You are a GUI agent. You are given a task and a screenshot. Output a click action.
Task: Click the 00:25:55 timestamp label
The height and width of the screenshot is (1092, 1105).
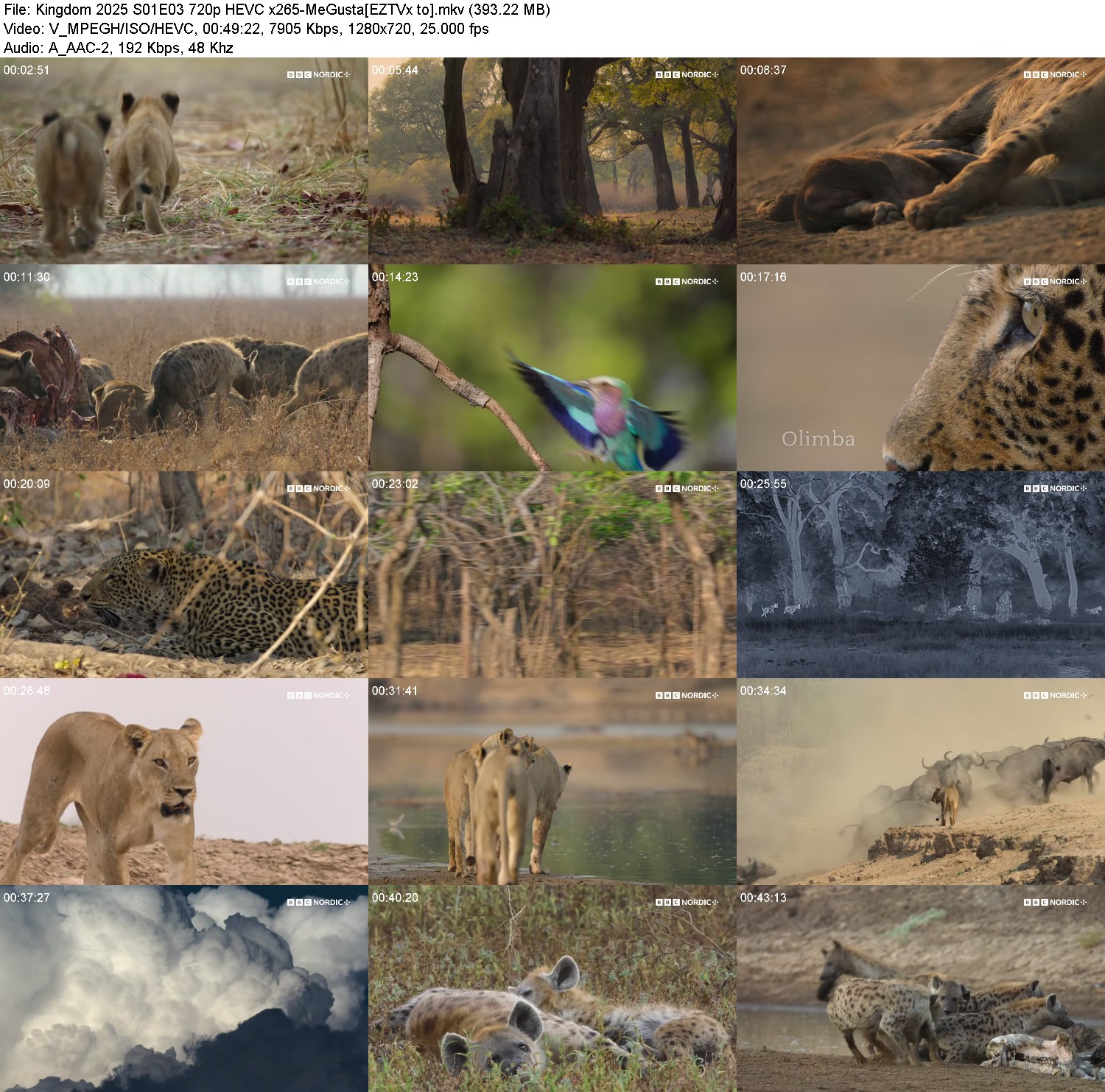(763, 484)
